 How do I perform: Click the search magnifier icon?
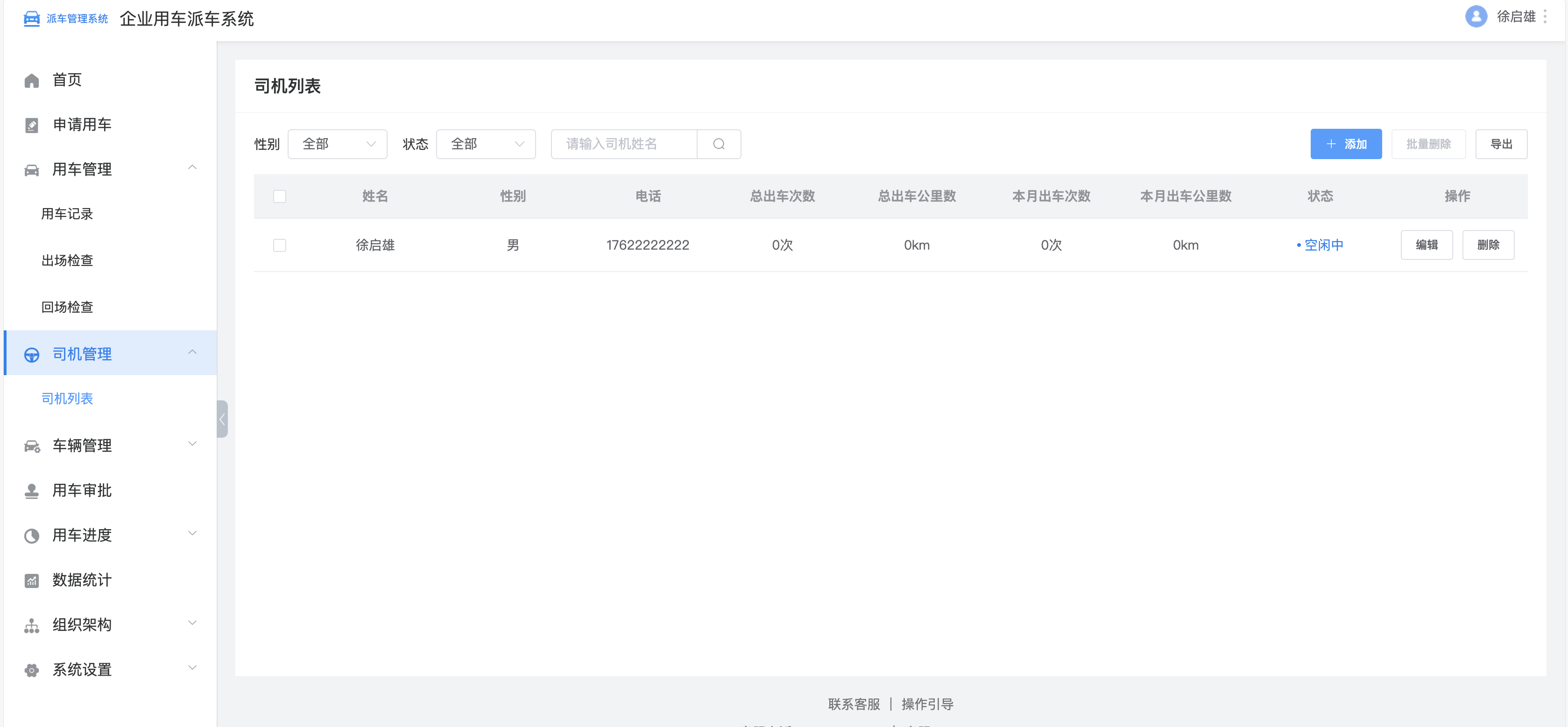click(x=719, y=144)
